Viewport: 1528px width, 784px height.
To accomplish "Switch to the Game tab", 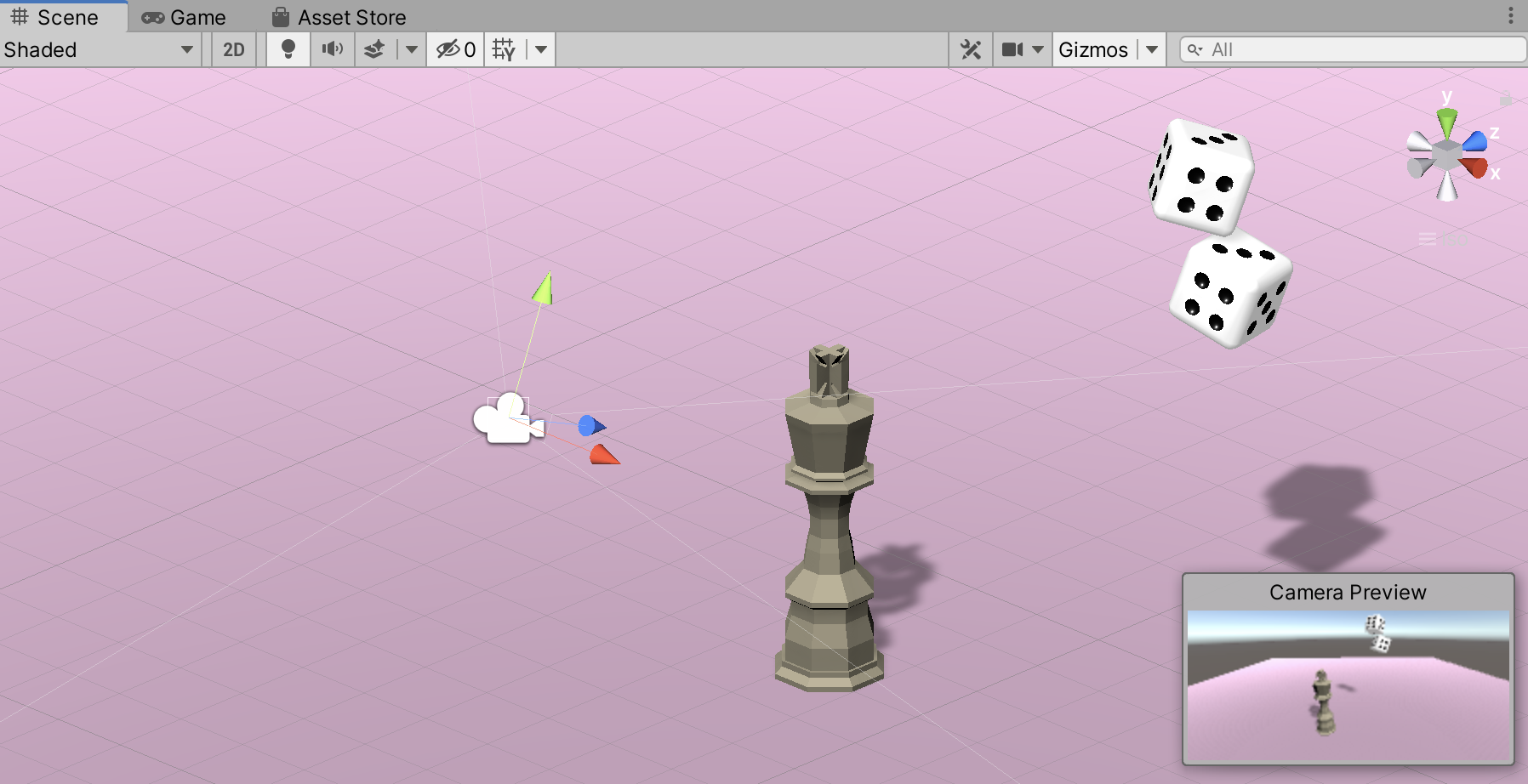I will [x=184, y=17].
